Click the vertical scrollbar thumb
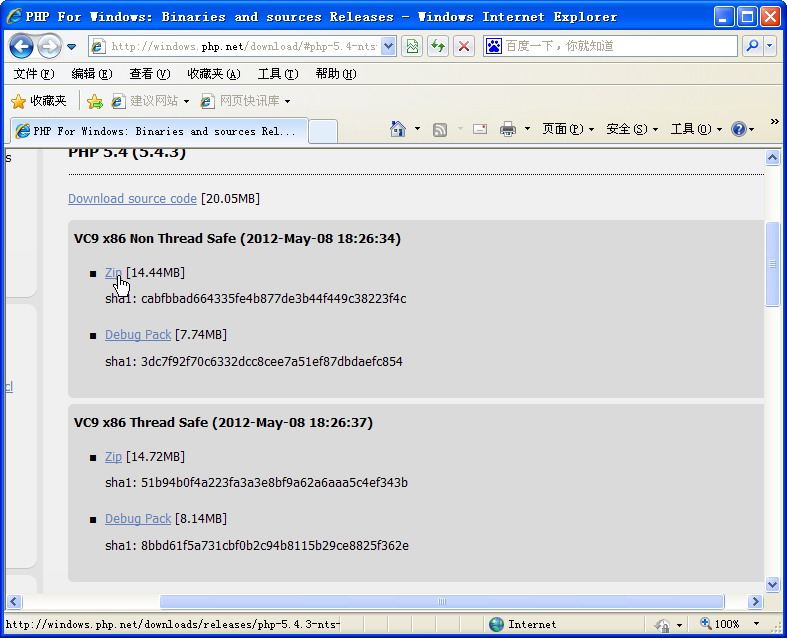The image size is (787, 638). (x=772, y=264)
